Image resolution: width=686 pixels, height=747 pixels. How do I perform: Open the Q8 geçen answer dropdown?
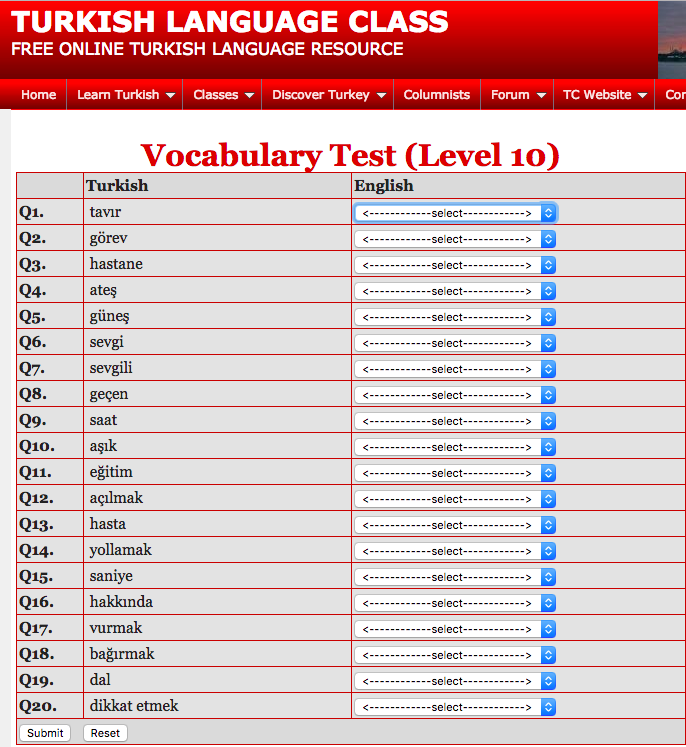pyautogui.click(x=455, y=395)
